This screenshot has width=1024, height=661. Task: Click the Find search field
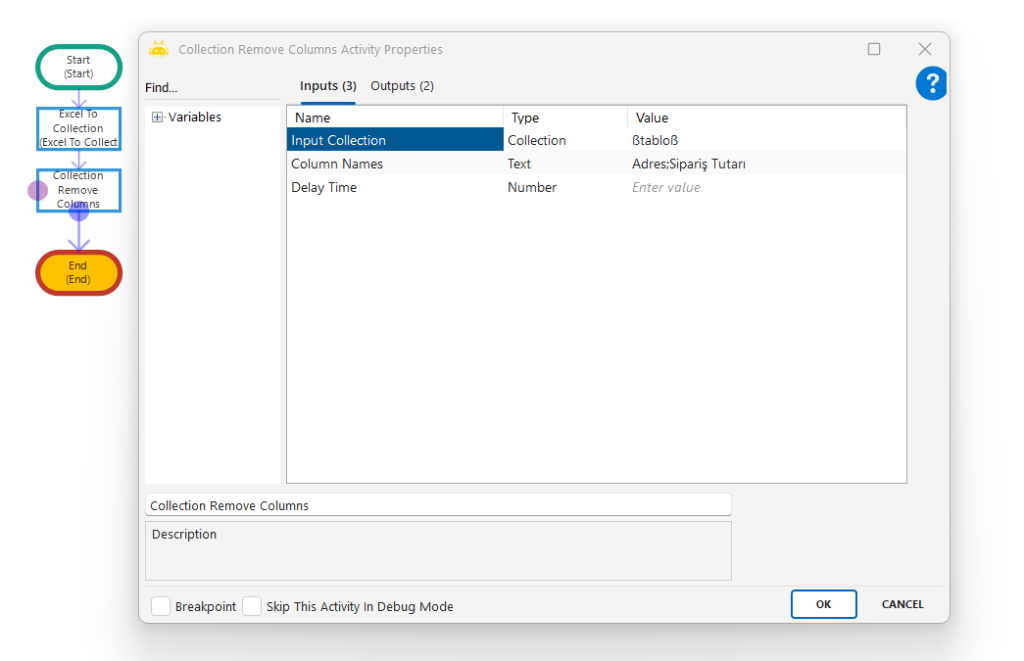click(x=212, y=88)
